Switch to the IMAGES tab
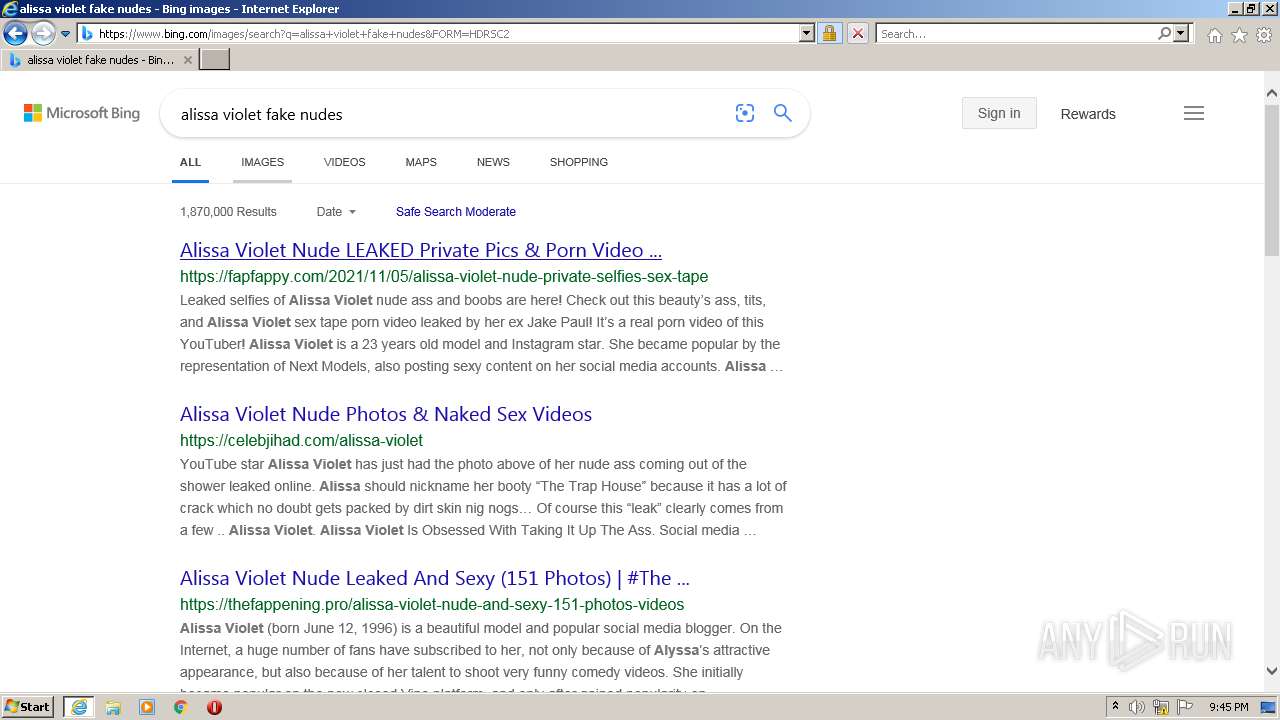This screenshot has height=720, width=1280. click(x=262, y=162)
